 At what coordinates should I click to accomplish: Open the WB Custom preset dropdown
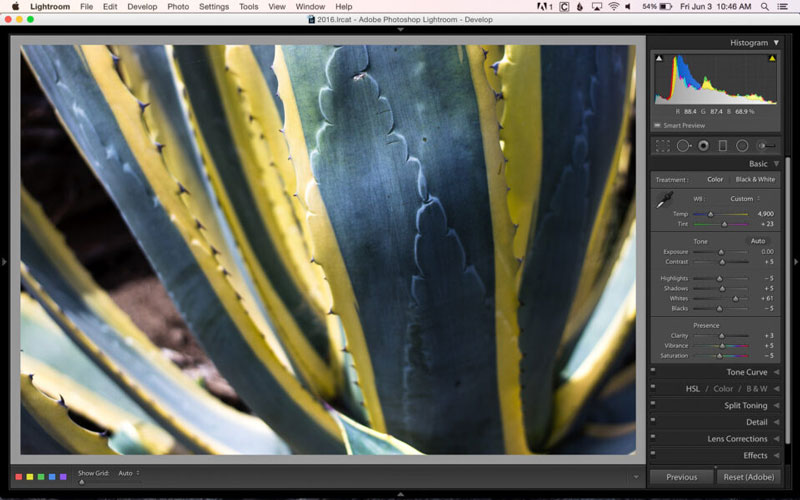click(x=745, y=198)
